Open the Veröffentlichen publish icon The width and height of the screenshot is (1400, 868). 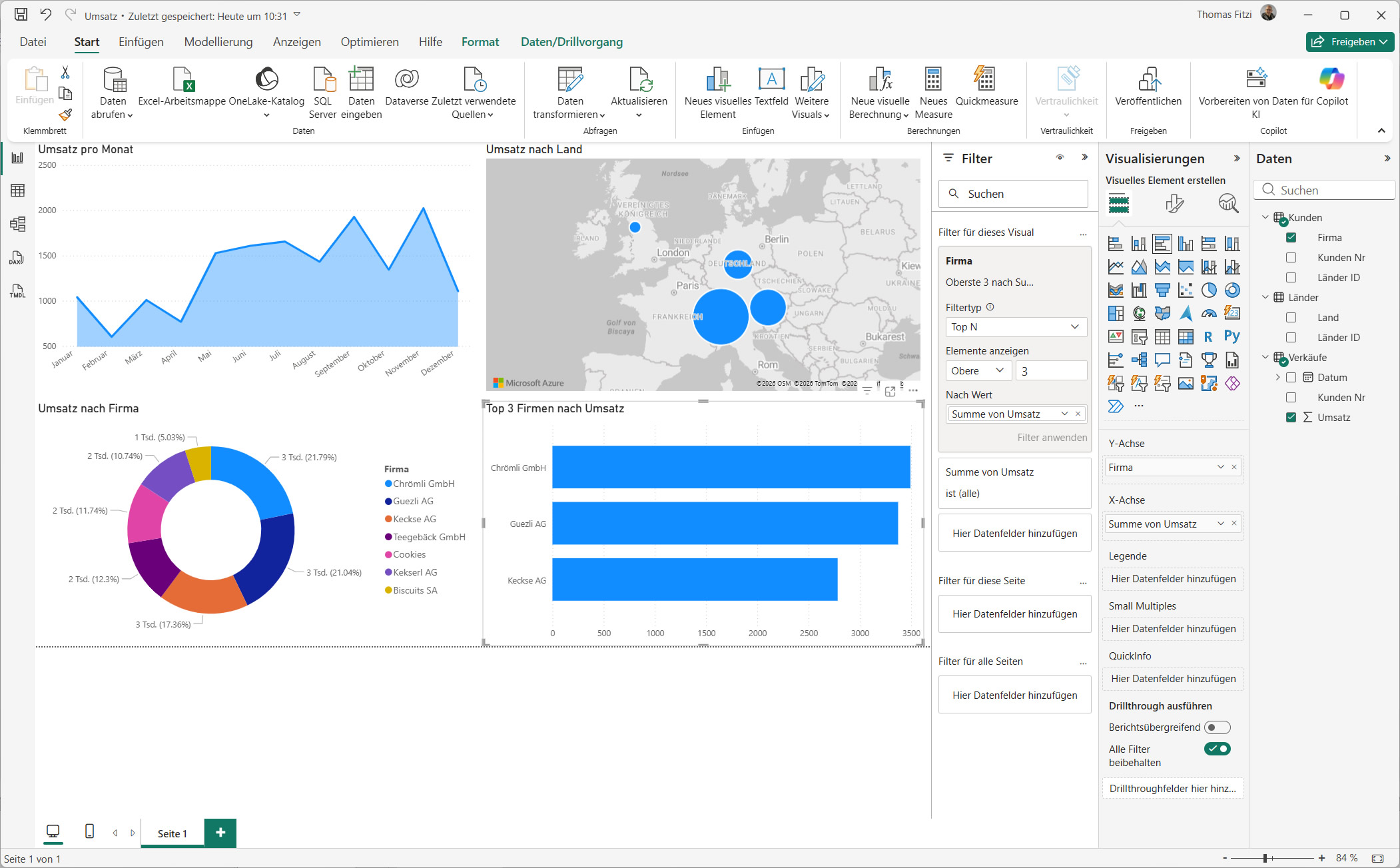tap(1148, 80)
